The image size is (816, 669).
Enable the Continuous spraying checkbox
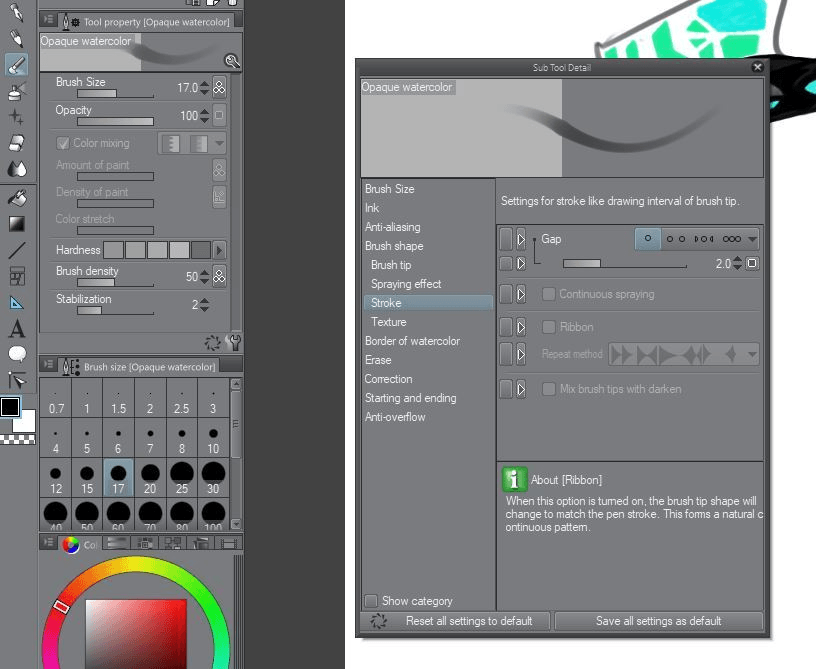[548, 294]
